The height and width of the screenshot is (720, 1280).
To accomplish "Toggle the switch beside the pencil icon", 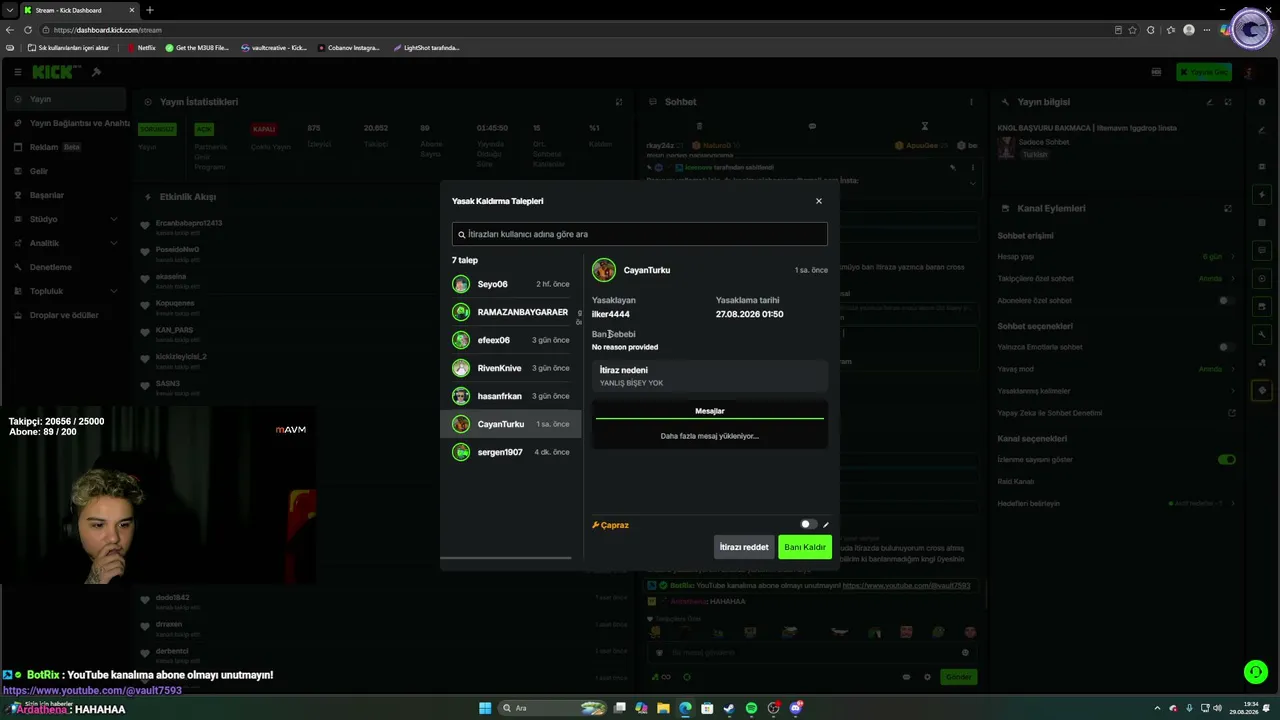I will pyautogui.click(x=808, y=524).
